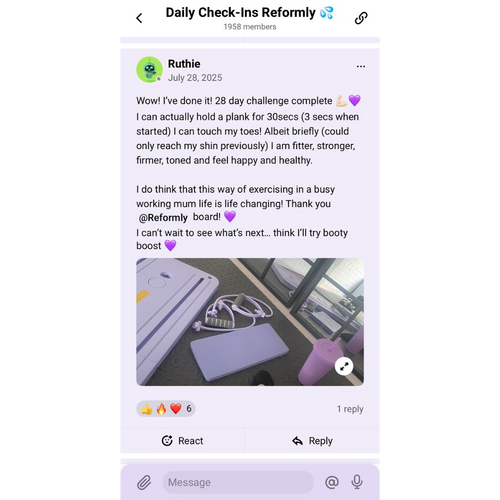
Task: Focus the Message input field
Action: click(x=238, y=482)
